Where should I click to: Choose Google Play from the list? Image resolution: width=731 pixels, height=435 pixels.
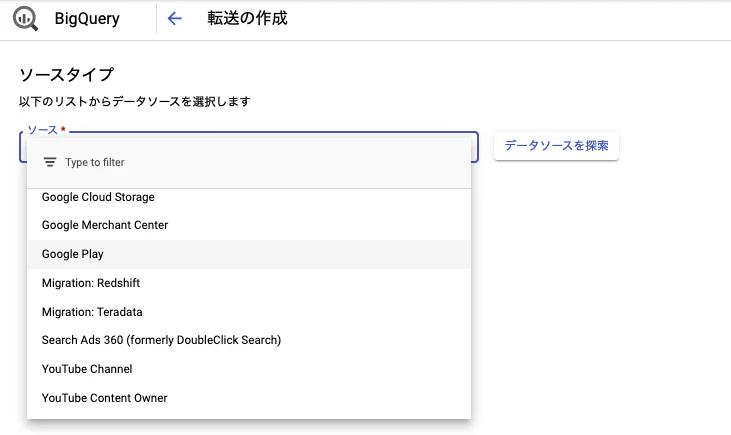(x=249, y=254)
